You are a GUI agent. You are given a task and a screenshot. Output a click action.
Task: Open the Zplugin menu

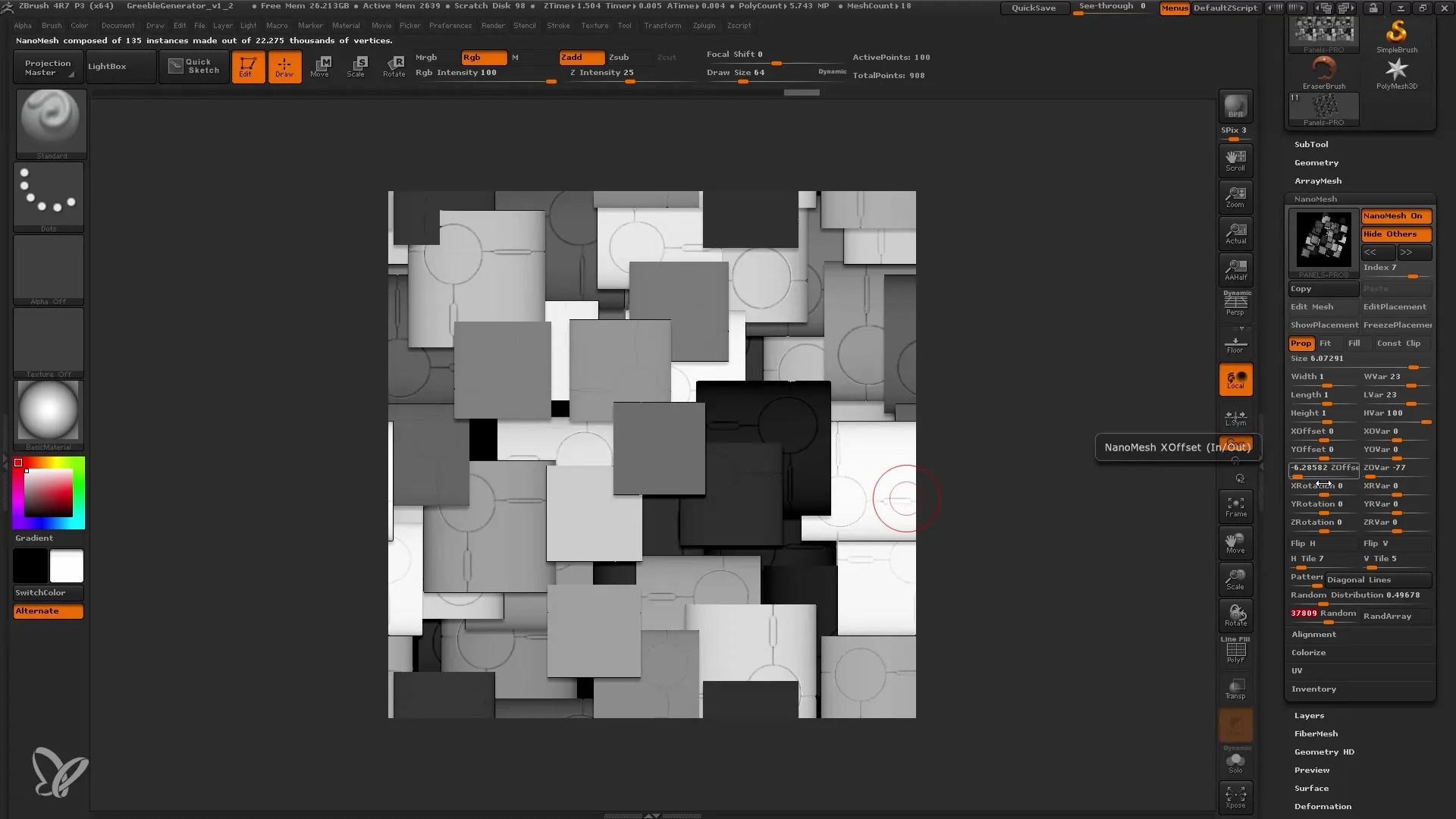(x=703, y=25)
